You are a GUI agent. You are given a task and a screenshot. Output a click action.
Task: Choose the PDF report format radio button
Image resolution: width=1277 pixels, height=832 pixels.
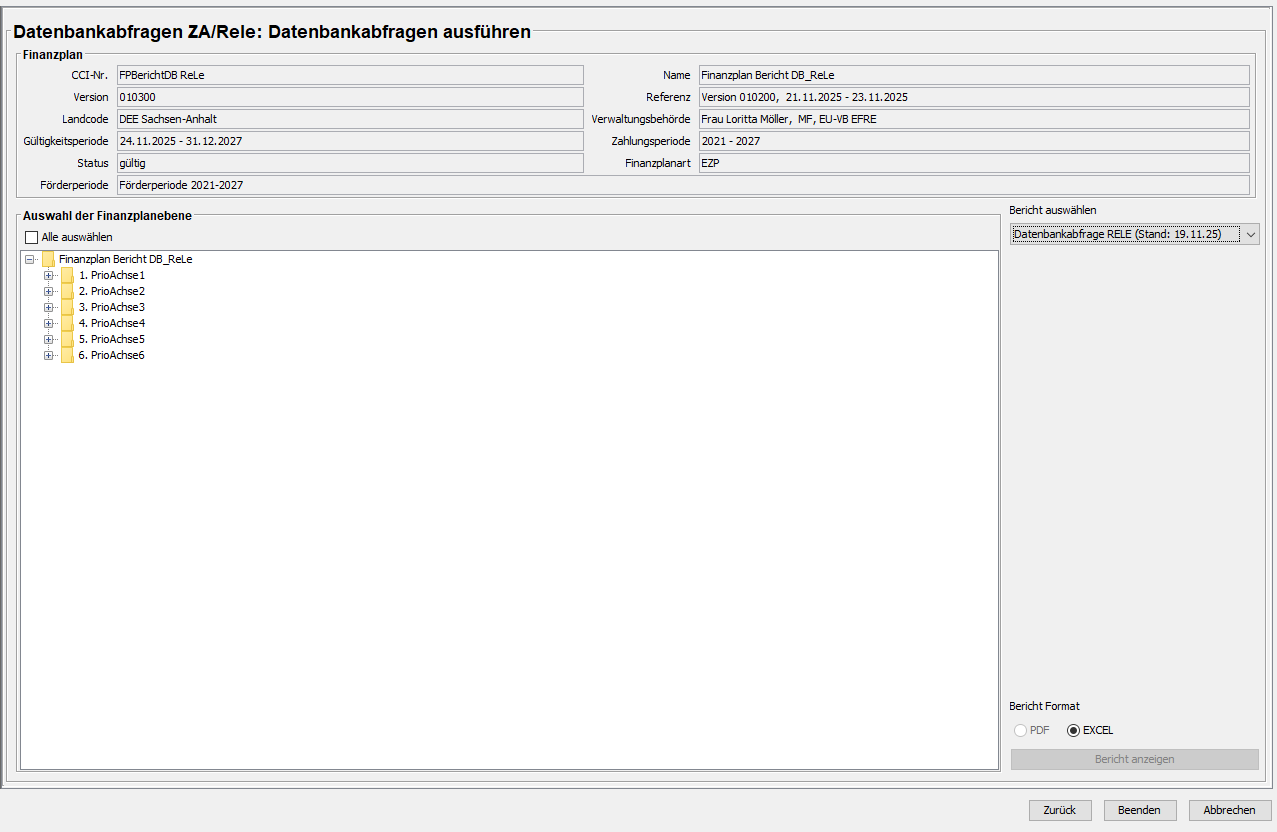tap(1020, 730)
